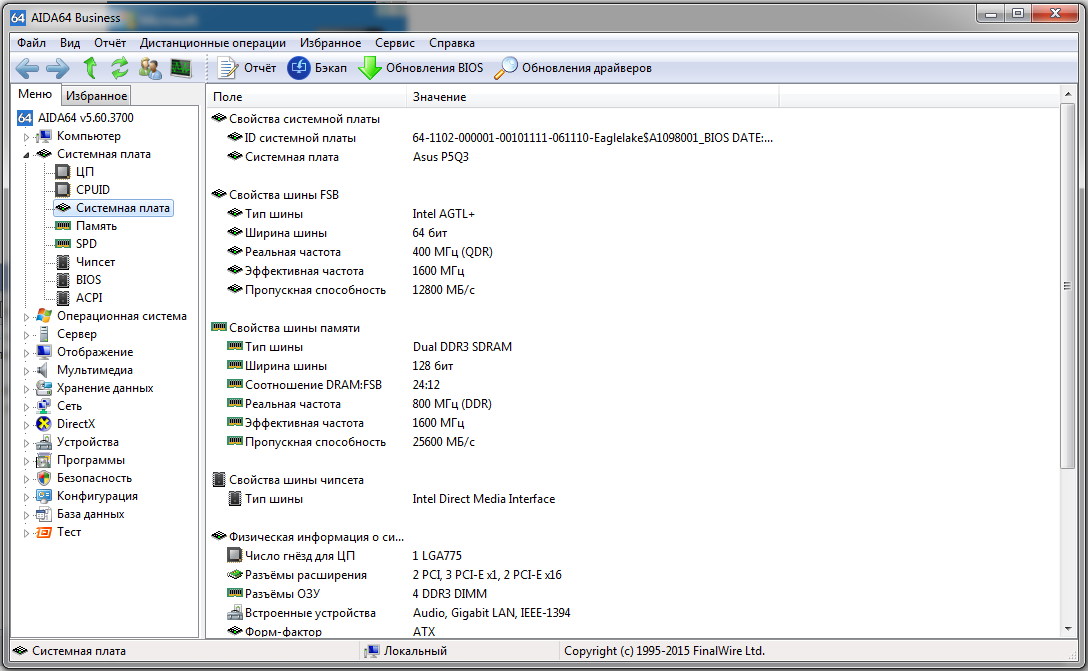Select CPUID in the tree
Viewport: 1088px width, 671px height.
click(x=93, y=189)
